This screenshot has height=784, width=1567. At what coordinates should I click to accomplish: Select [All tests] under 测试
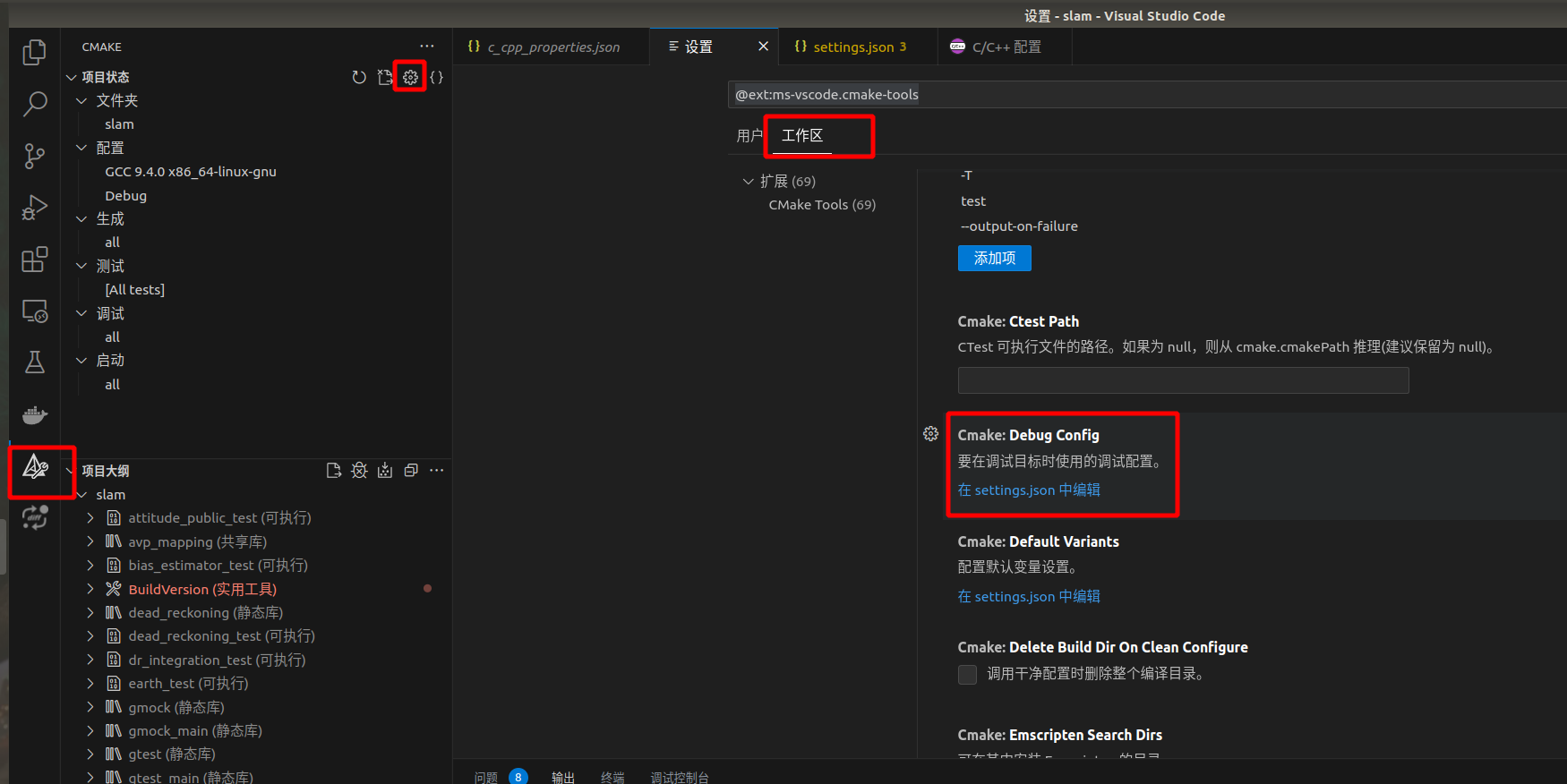tap(135, 289)
